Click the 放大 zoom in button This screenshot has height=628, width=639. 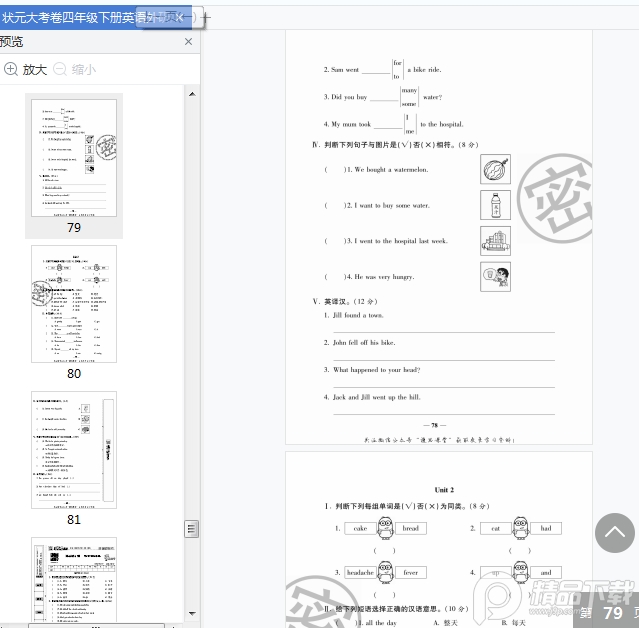26,70
